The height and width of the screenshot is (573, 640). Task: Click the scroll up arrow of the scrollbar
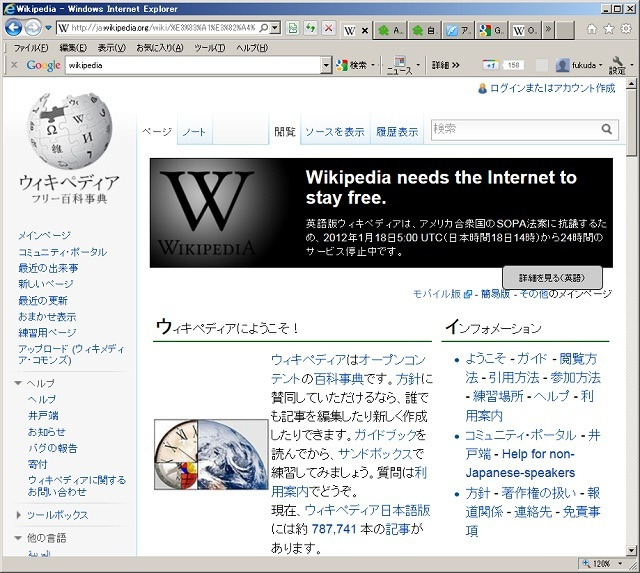click(x=631, y=84)
